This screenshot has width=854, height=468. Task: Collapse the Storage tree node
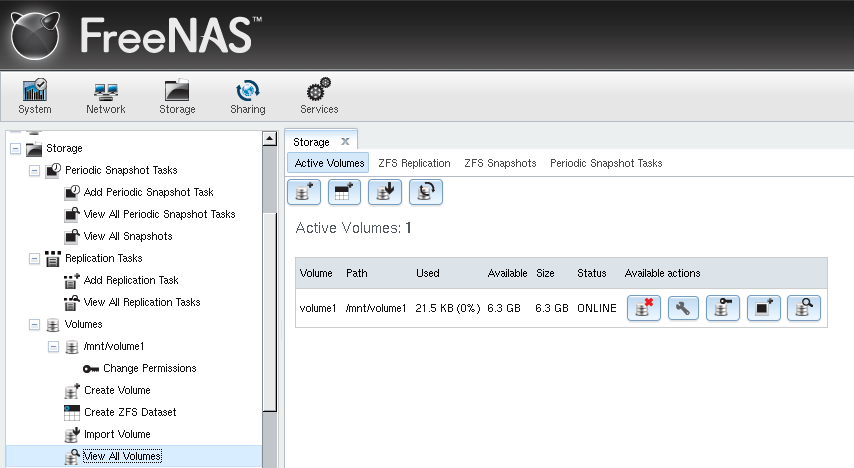point(15,149)
